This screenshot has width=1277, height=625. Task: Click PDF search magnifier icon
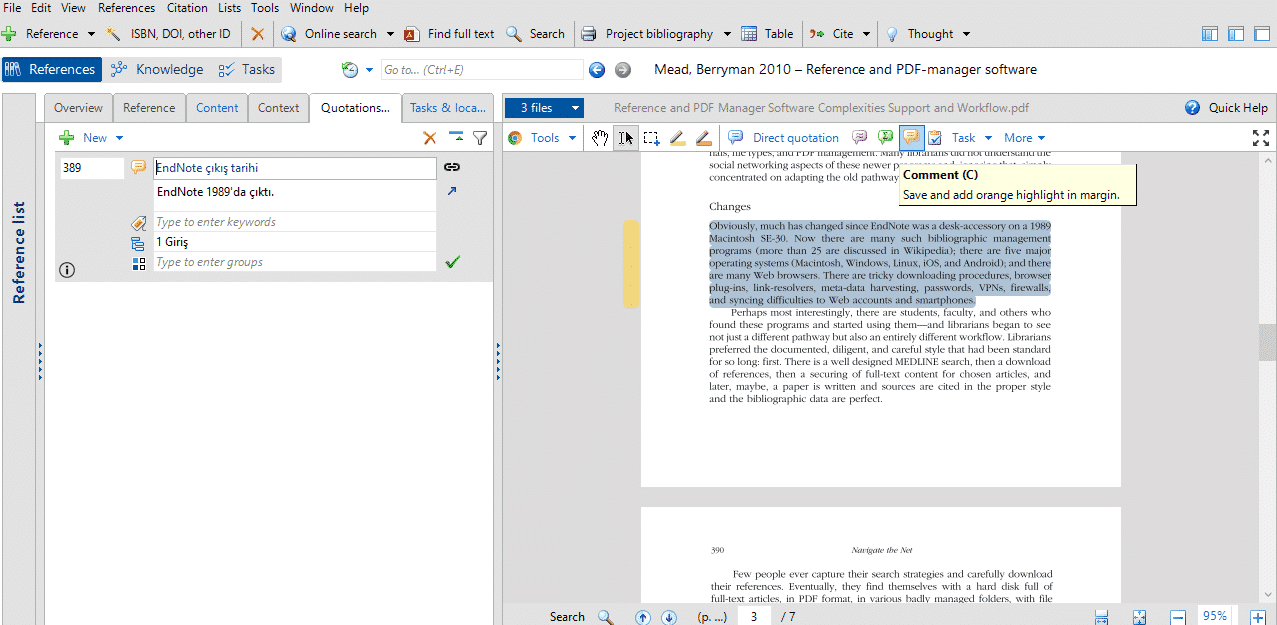click(606, 617)
